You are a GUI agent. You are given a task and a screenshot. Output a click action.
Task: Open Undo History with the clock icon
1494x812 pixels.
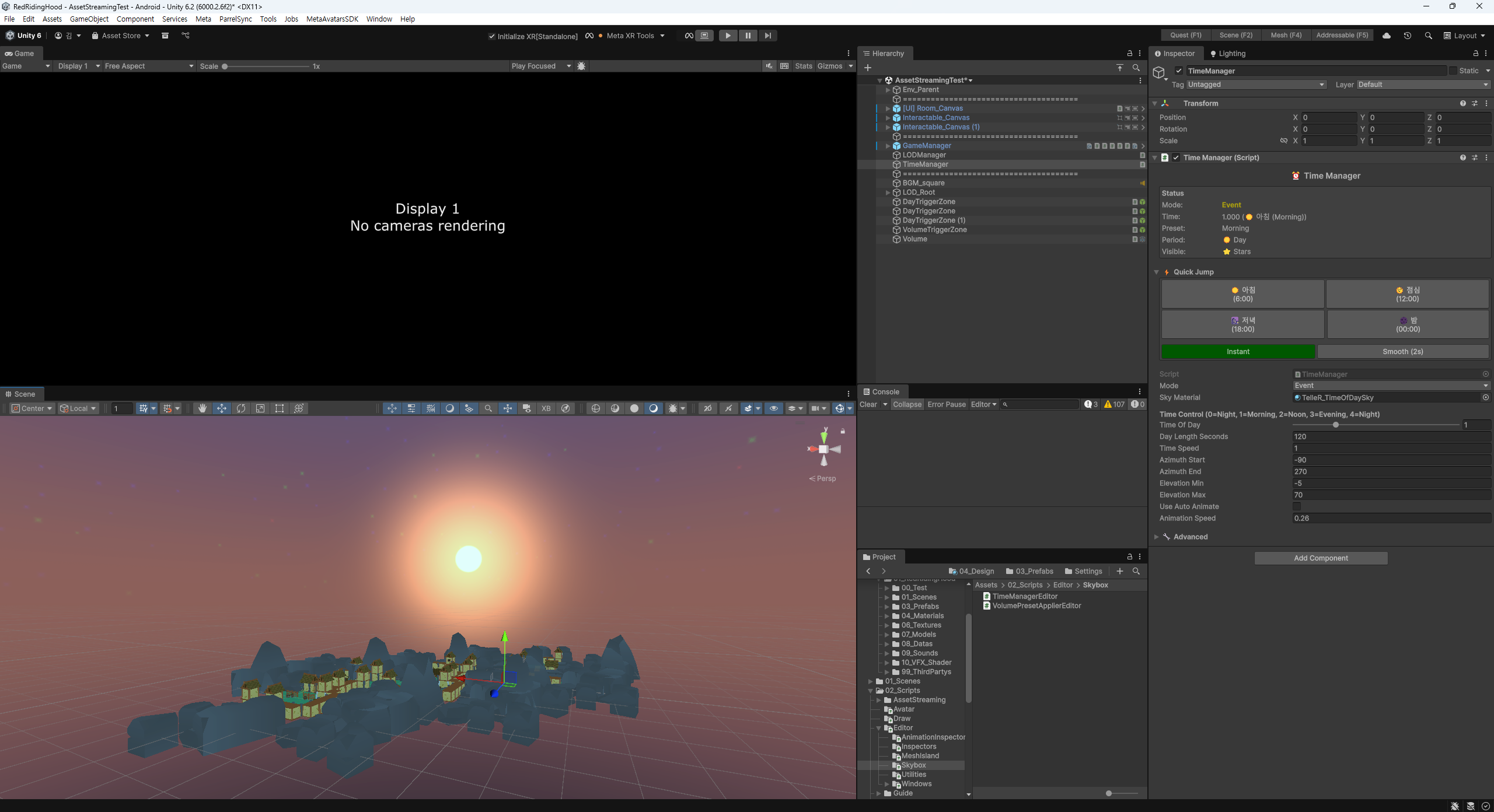coord(1408,36)
